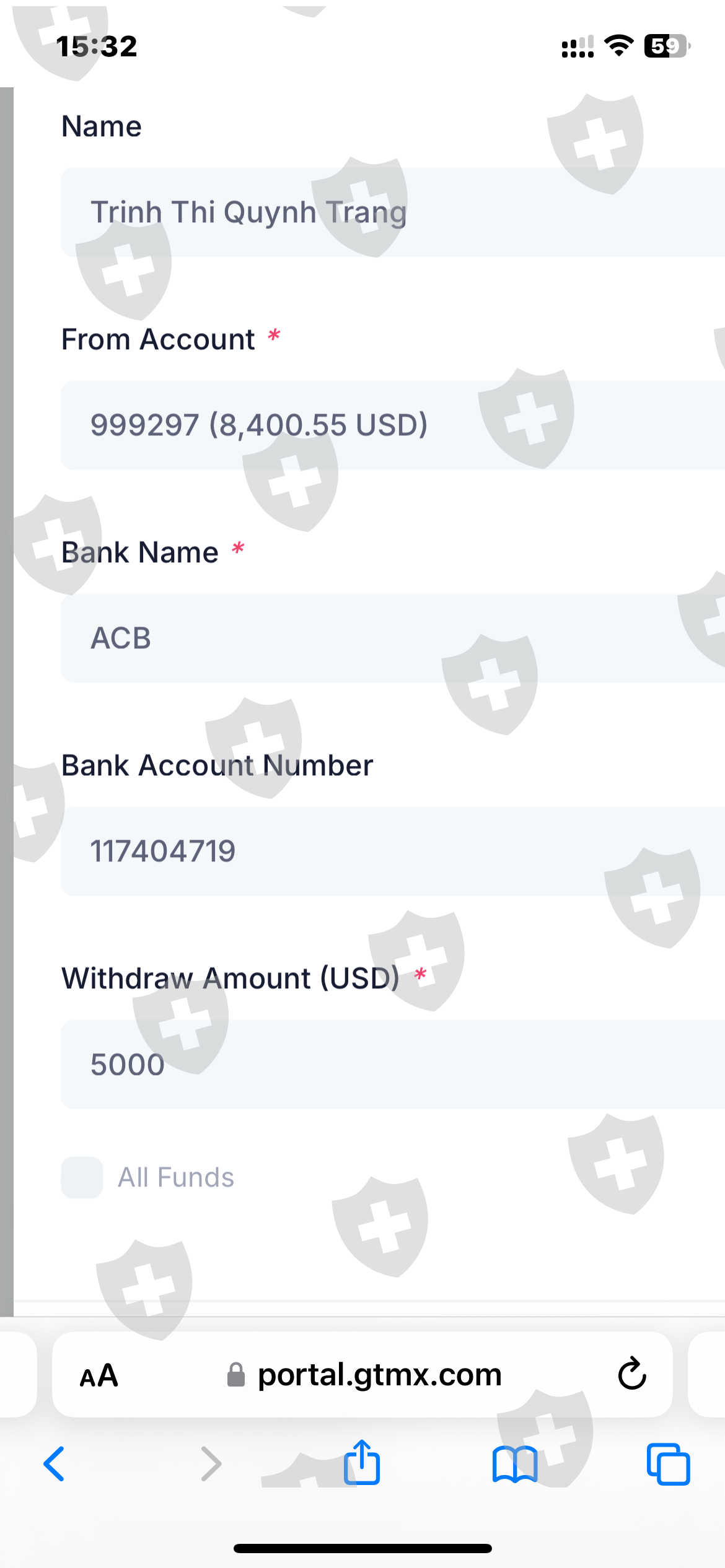Open the Share sheet icon
Viewport: 725px width, 1568px height.
tap(362, 1463)
